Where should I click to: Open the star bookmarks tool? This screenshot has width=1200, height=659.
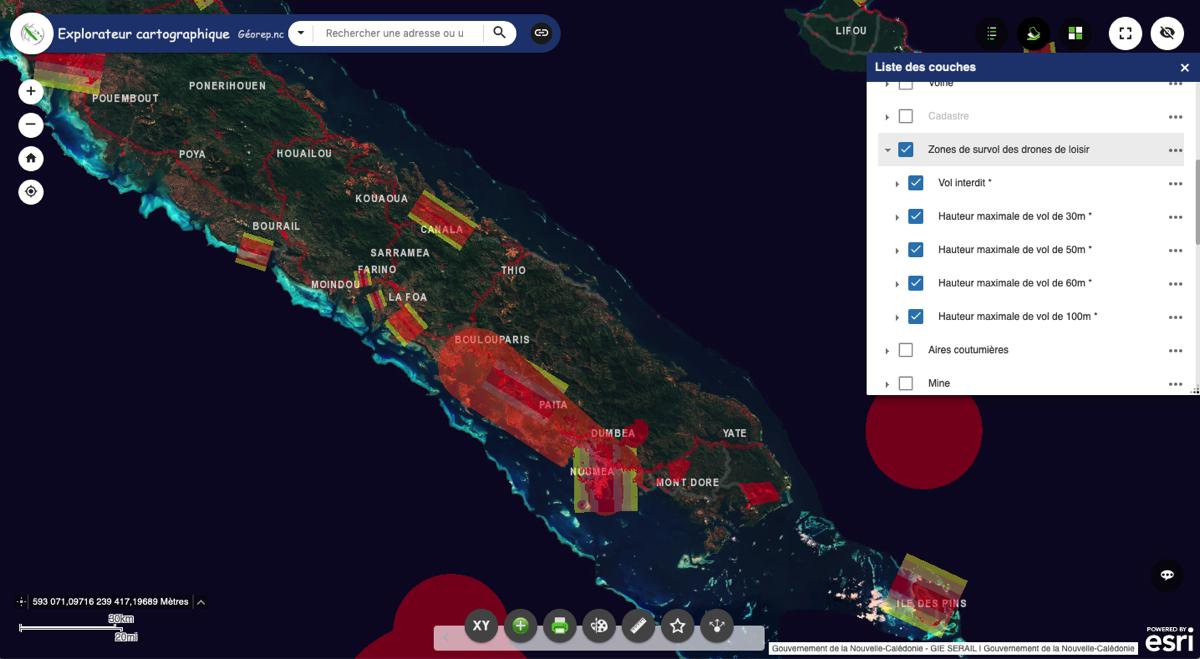[678, 626]
